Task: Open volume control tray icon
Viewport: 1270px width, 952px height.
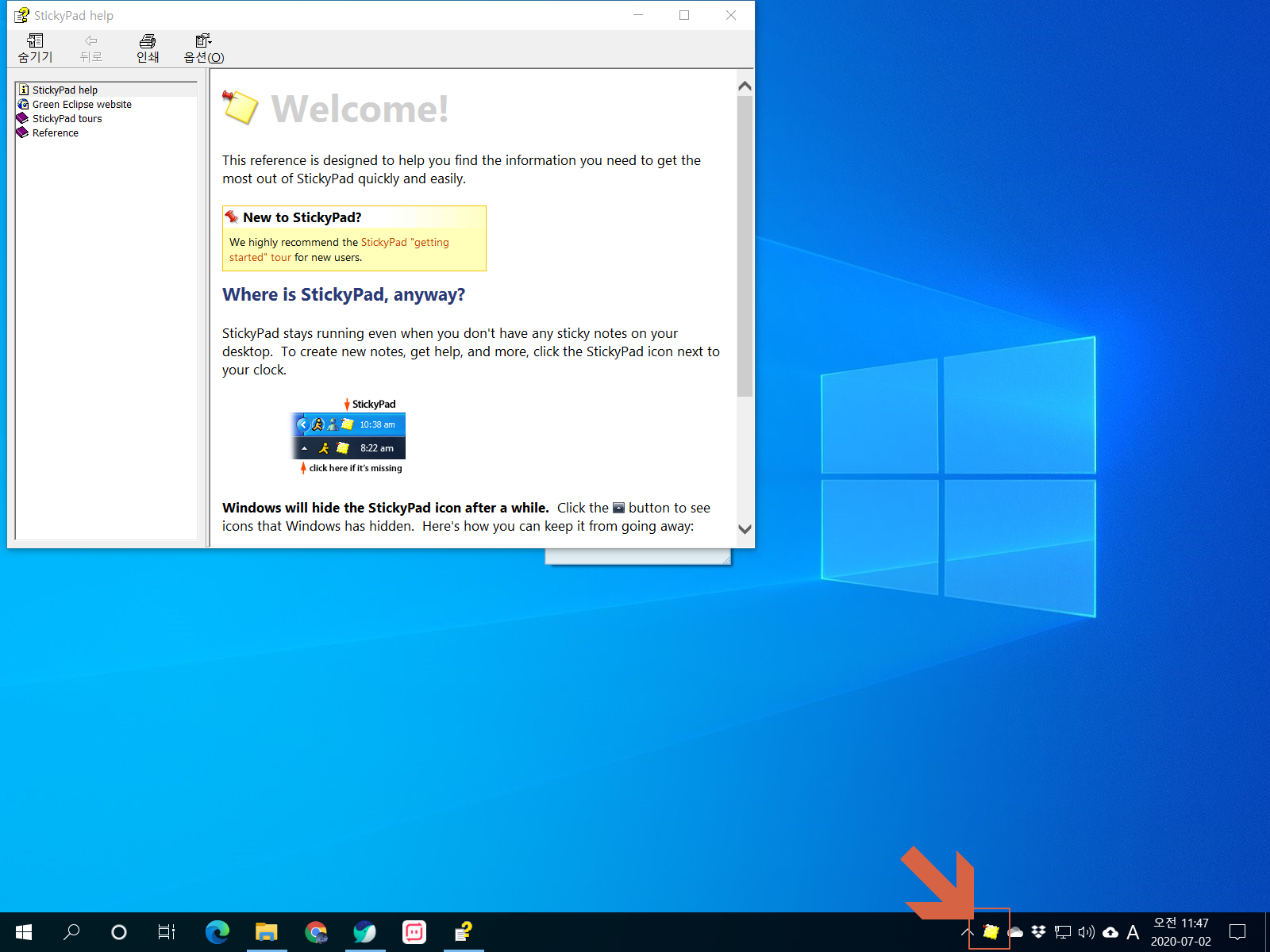Action: pos(1087,932)
